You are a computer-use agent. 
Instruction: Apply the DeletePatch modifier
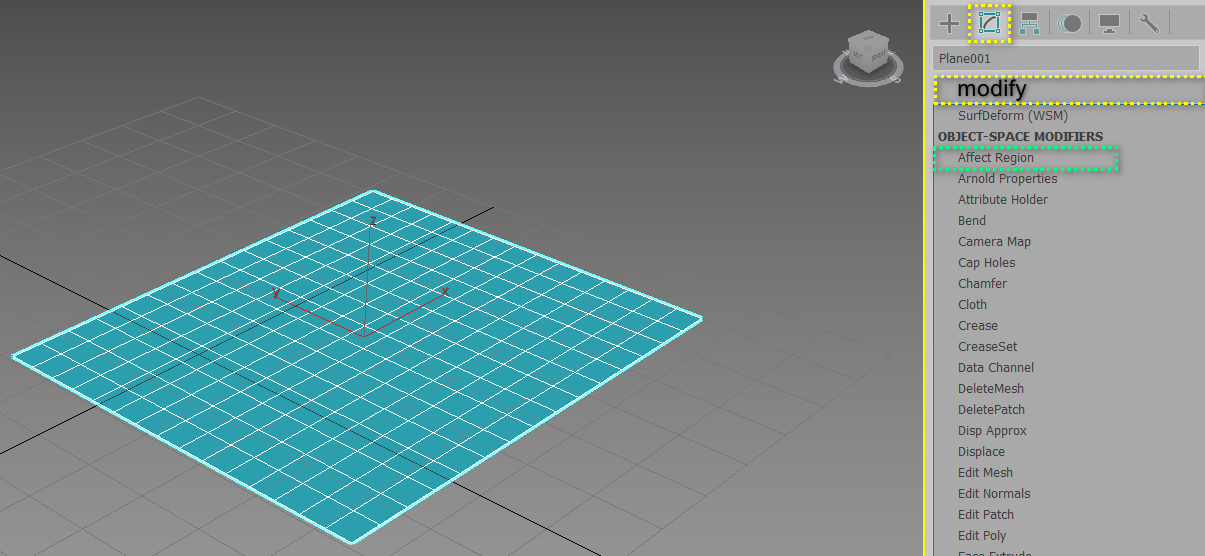(991, 410)
